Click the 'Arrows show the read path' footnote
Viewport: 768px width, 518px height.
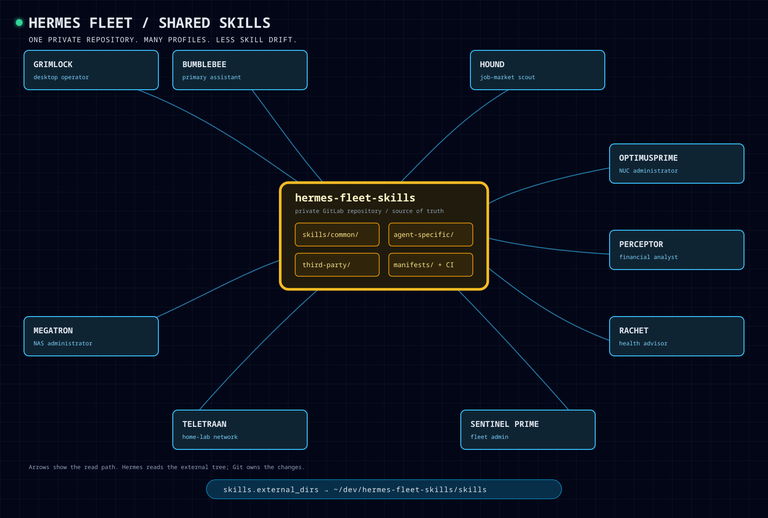pyautogui.click(x=167, y=467)
